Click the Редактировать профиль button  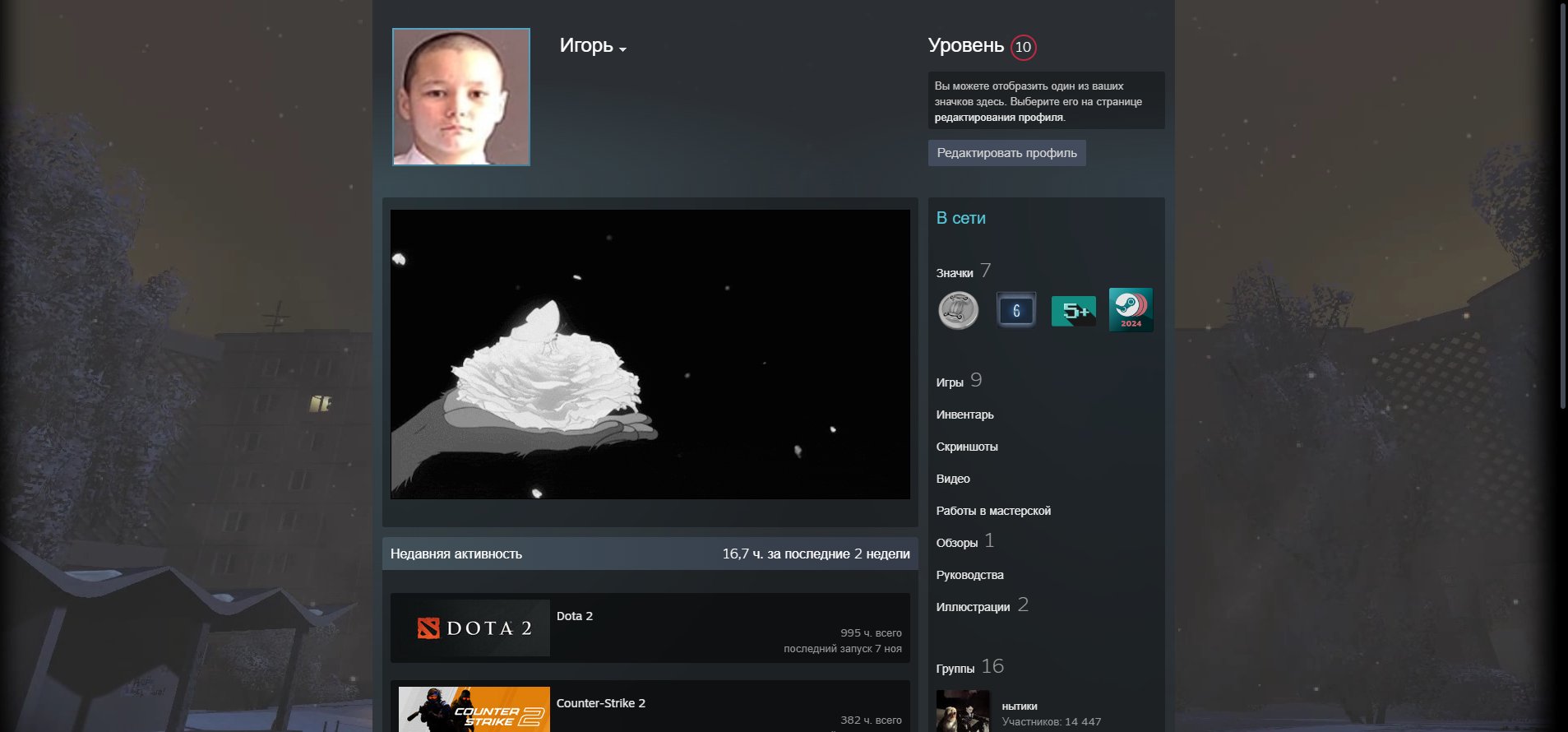pos(1006,153)
